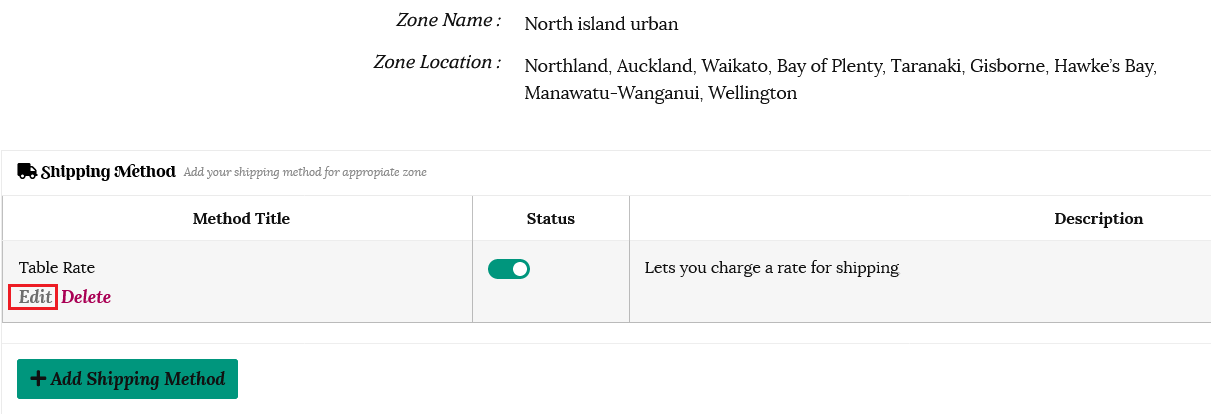1211x414 pixels.
Task: Disable the Table Rate status toggle
Action: [508, 269]
